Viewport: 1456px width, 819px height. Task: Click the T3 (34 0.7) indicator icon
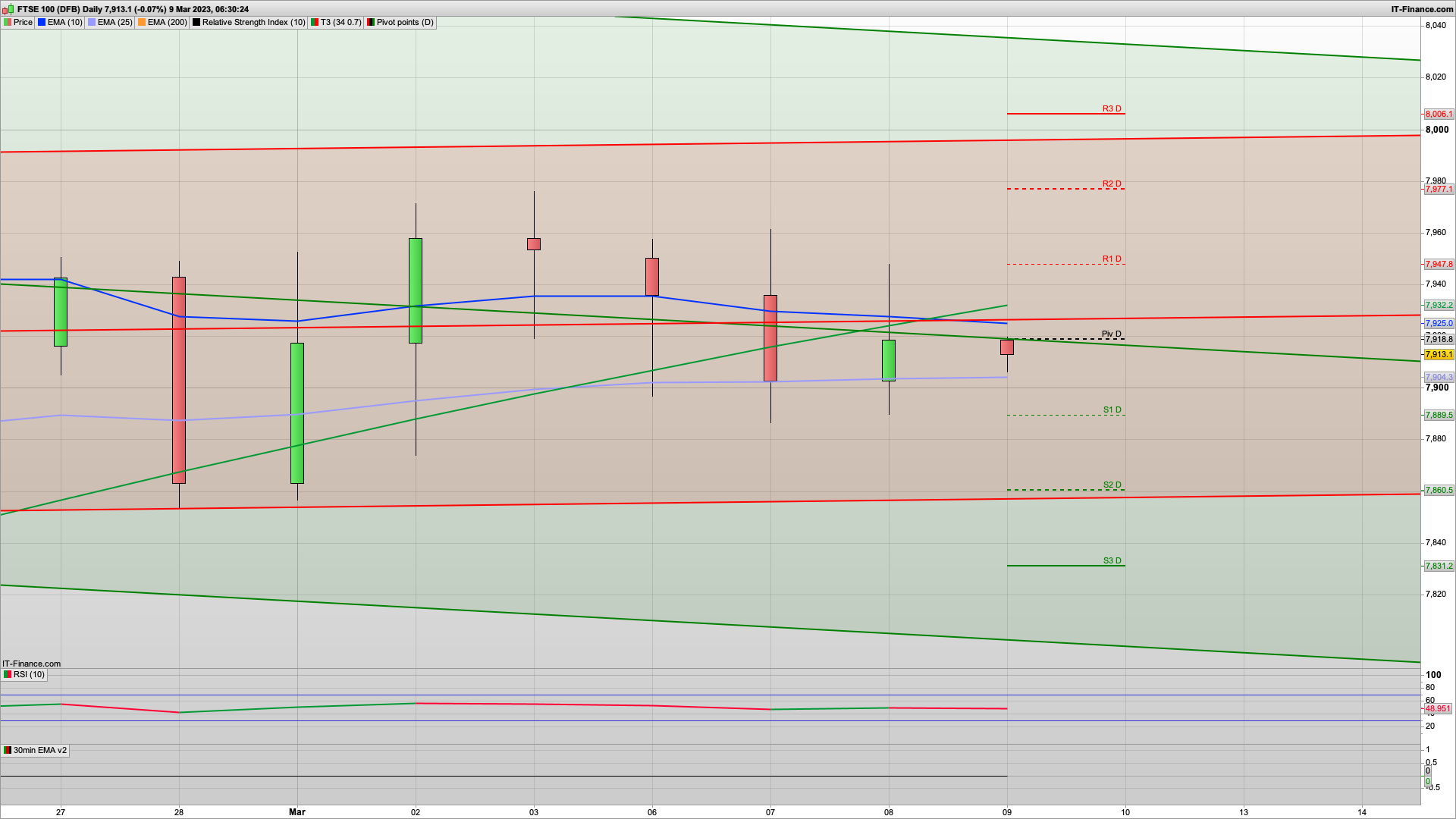click(315, 22)
